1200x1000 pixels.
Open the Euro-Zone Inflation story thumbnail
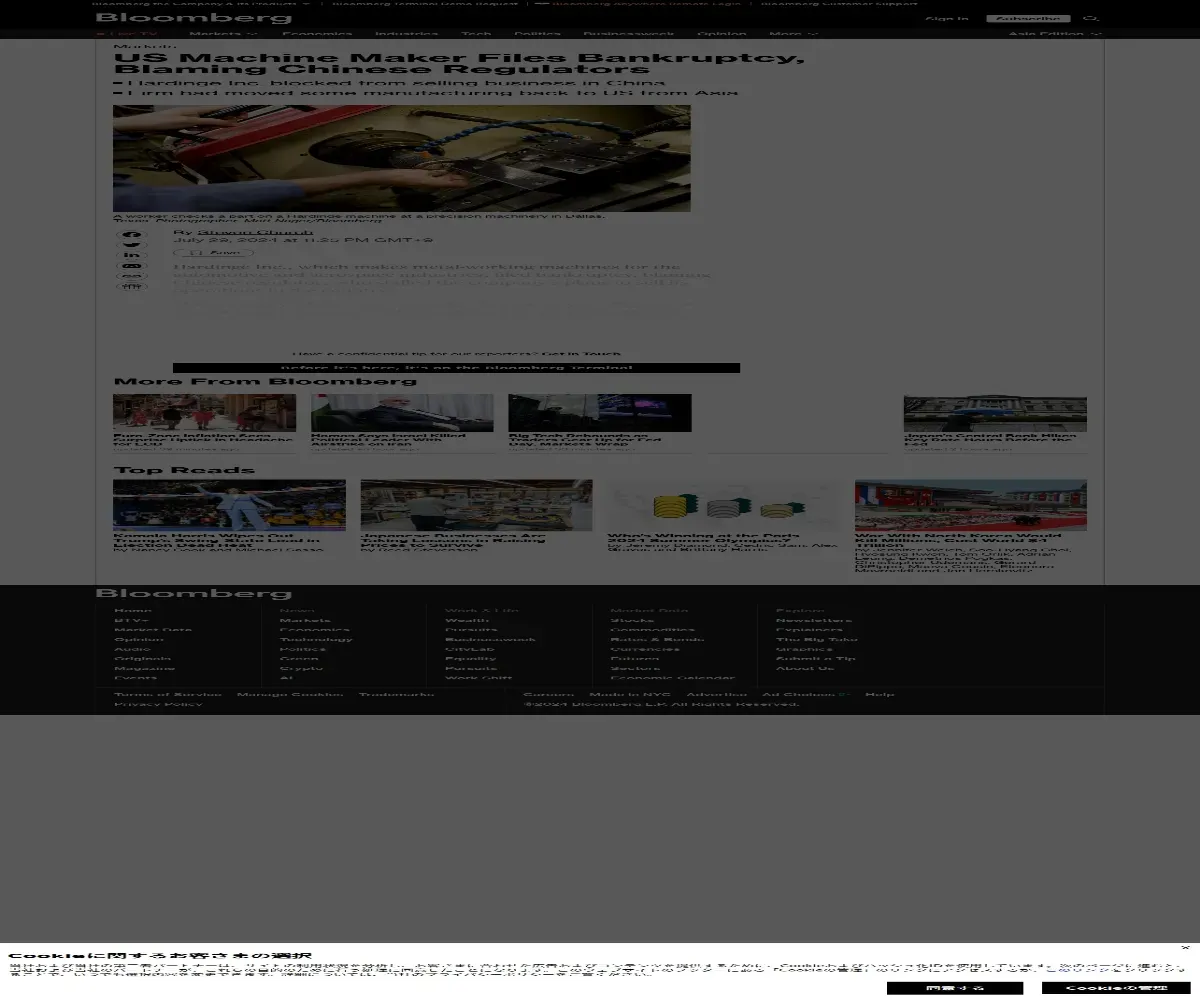coord(205,413)
